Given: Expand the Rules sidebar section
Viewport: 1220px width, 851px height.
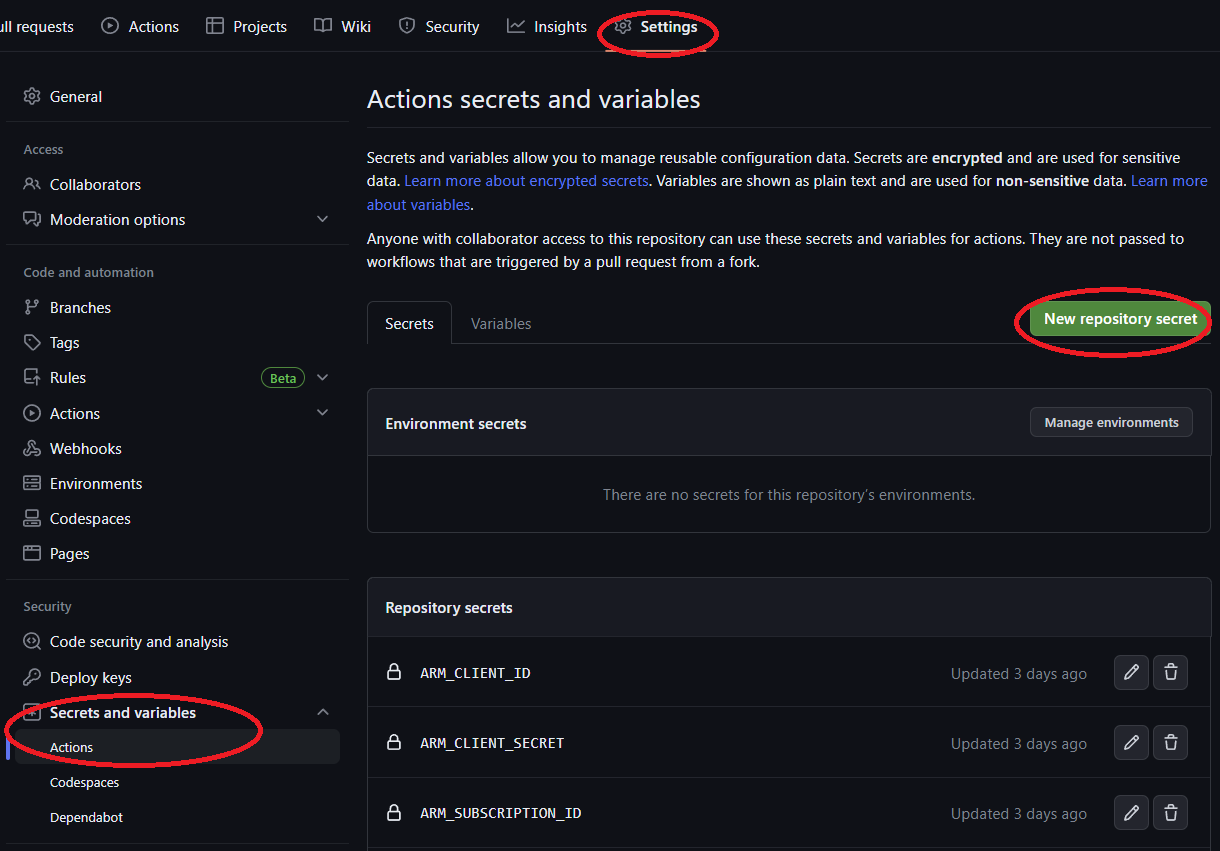Looking at the screenshot, I should pos(322,377).
